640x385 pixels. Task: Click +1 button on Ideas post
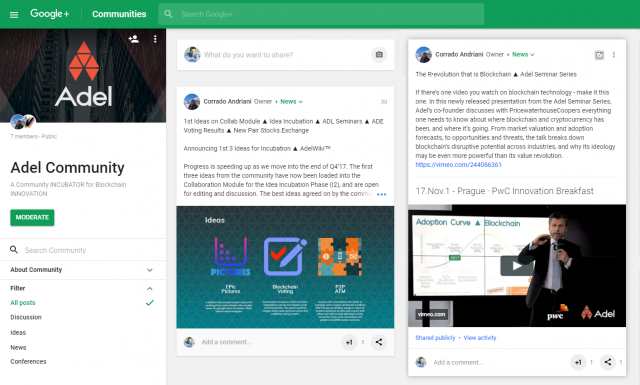pos(349,342)
